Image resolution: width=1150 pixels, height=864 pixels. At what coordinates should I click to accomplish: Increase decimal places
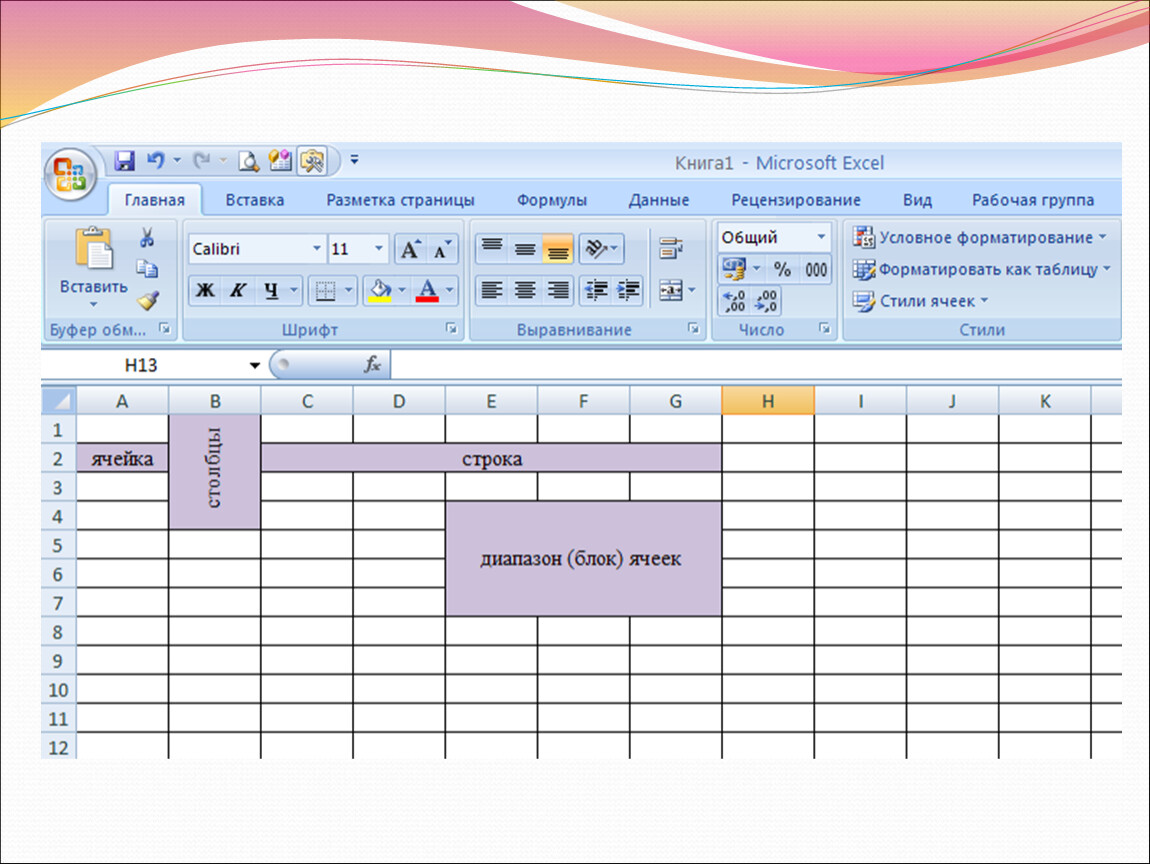pos(733,301)
